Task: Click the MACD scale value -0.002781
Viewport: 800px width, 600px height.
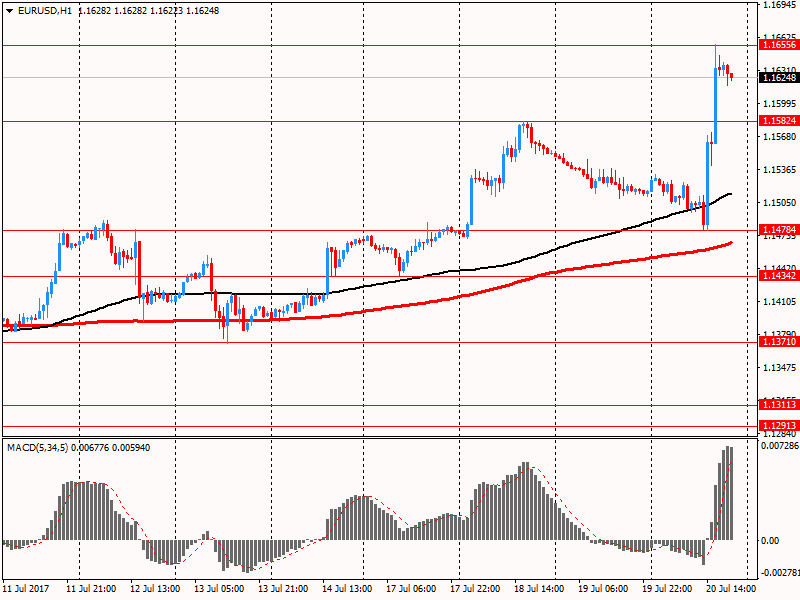Action: [x=780, y=573]
